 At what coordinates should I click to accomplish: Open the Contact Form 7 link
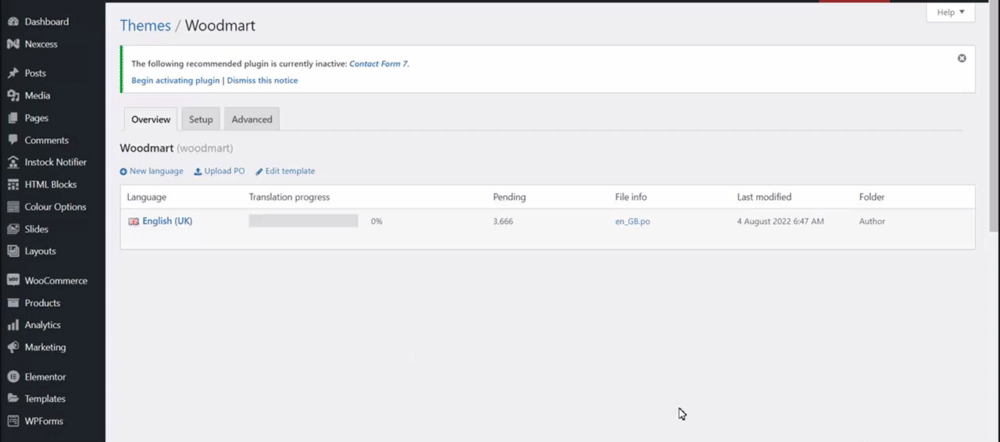point(379,64)
